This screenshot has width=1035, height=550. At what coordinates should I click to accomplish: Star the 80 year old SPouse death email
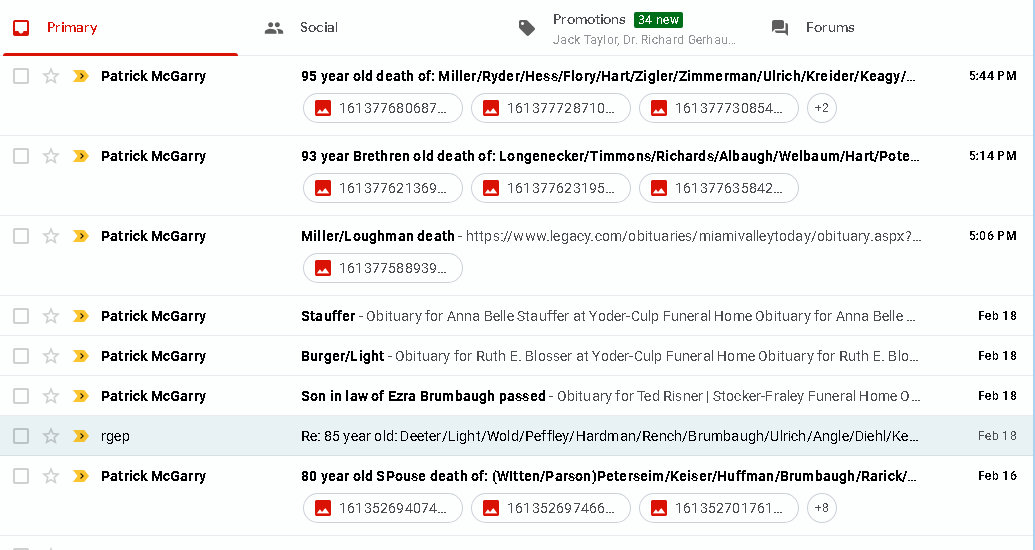(x=51, y=476)
